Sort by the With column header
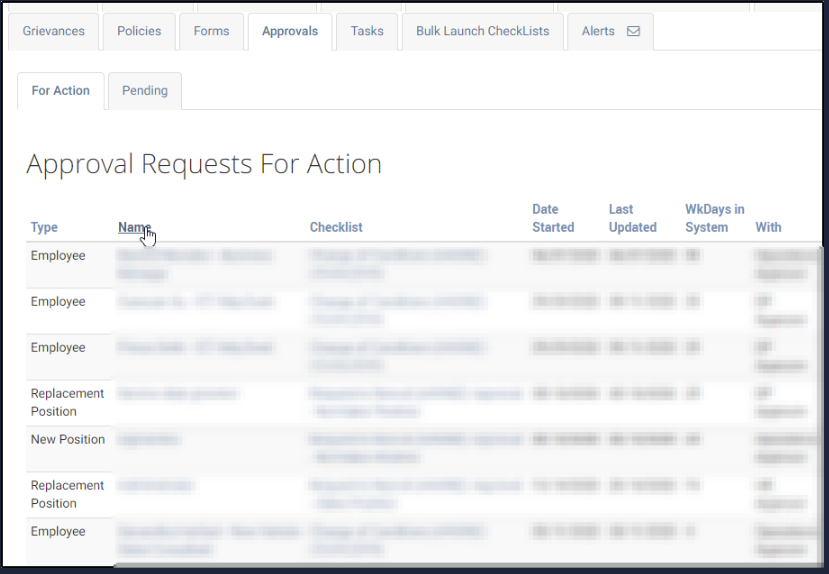Screen dimensions: 829x574 pyautogui.click(x=768, y=227)
